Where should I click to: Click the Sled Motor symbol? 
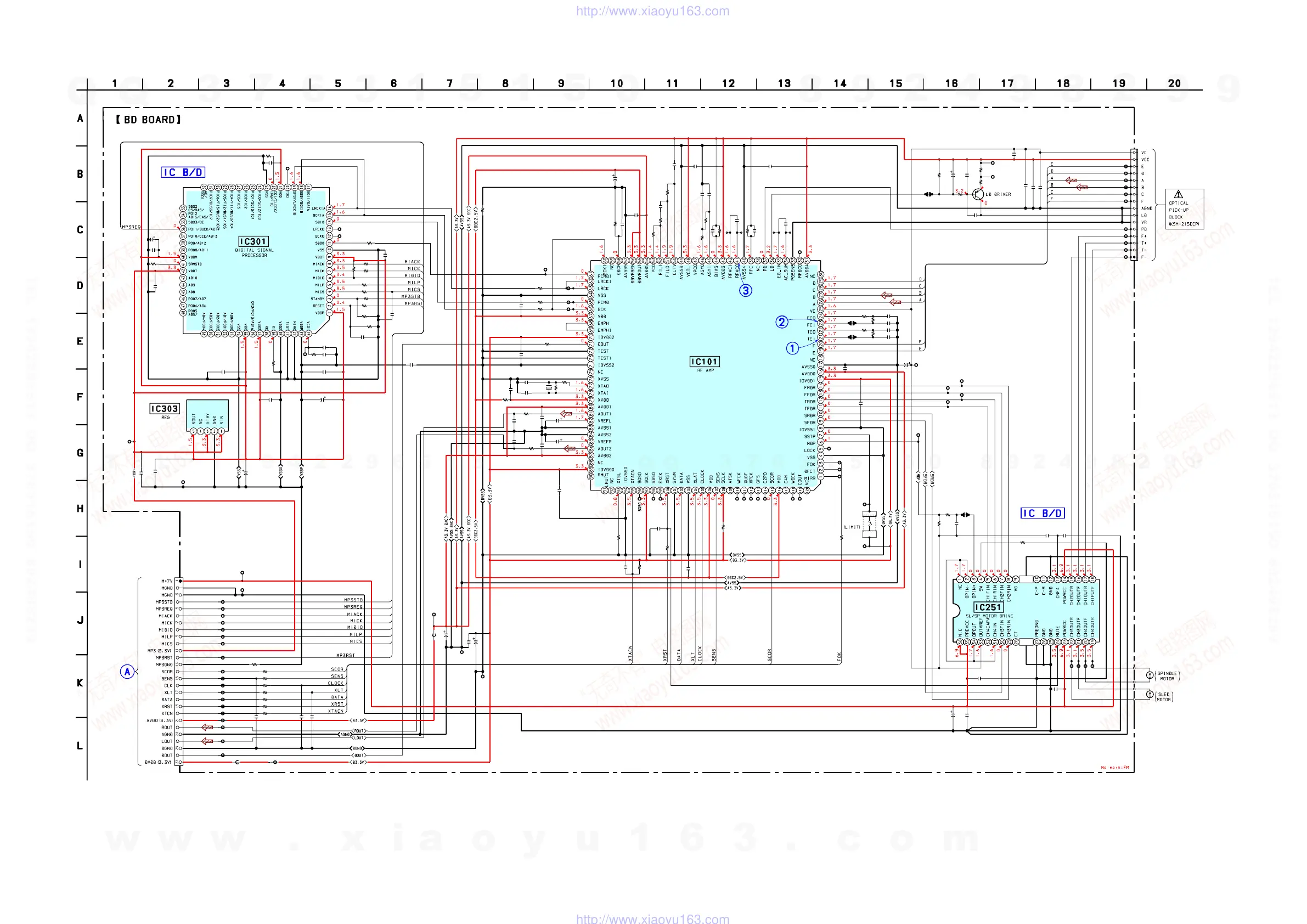pos(1149,695)
